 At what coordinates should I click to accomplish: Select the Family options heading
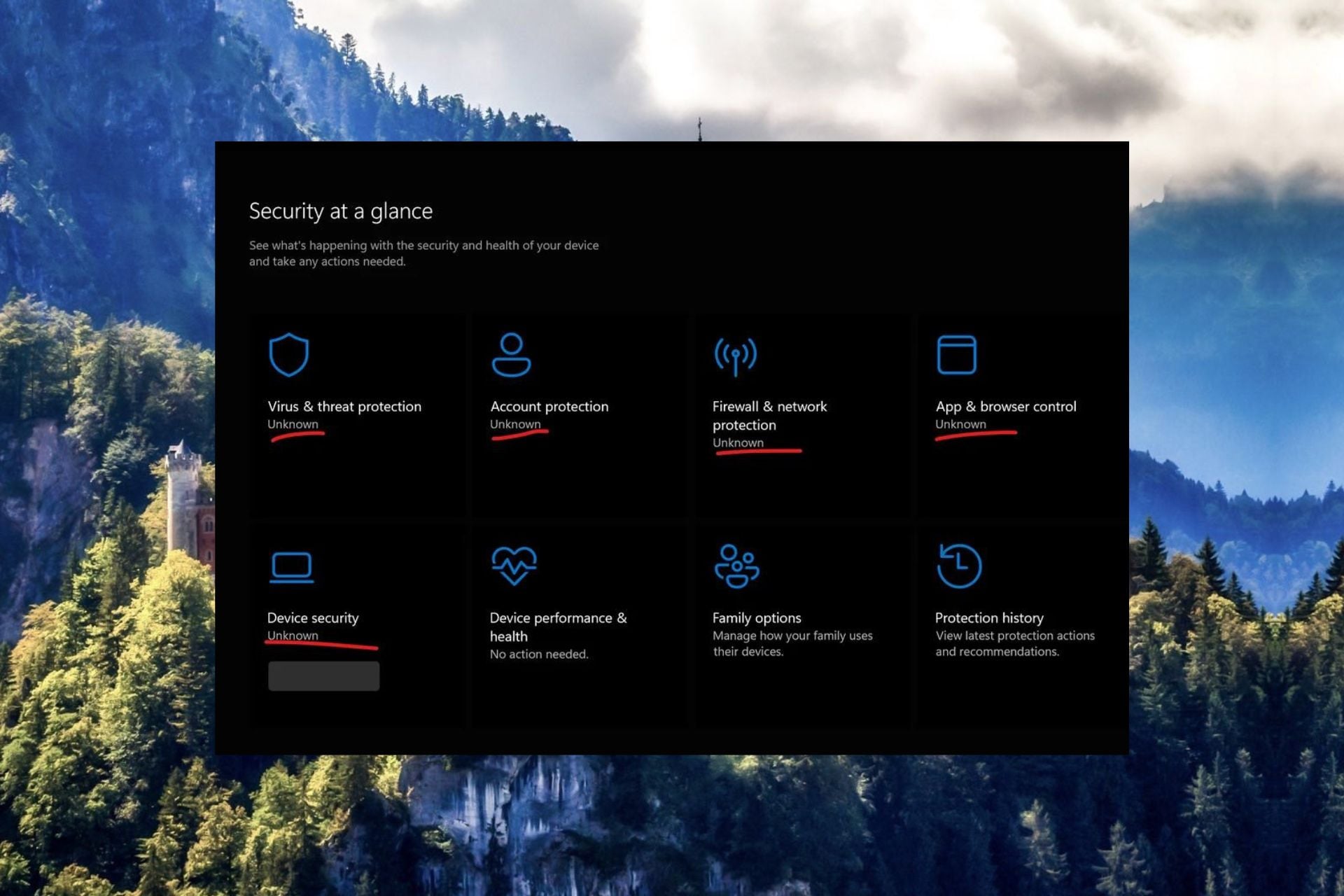point(757,618)
